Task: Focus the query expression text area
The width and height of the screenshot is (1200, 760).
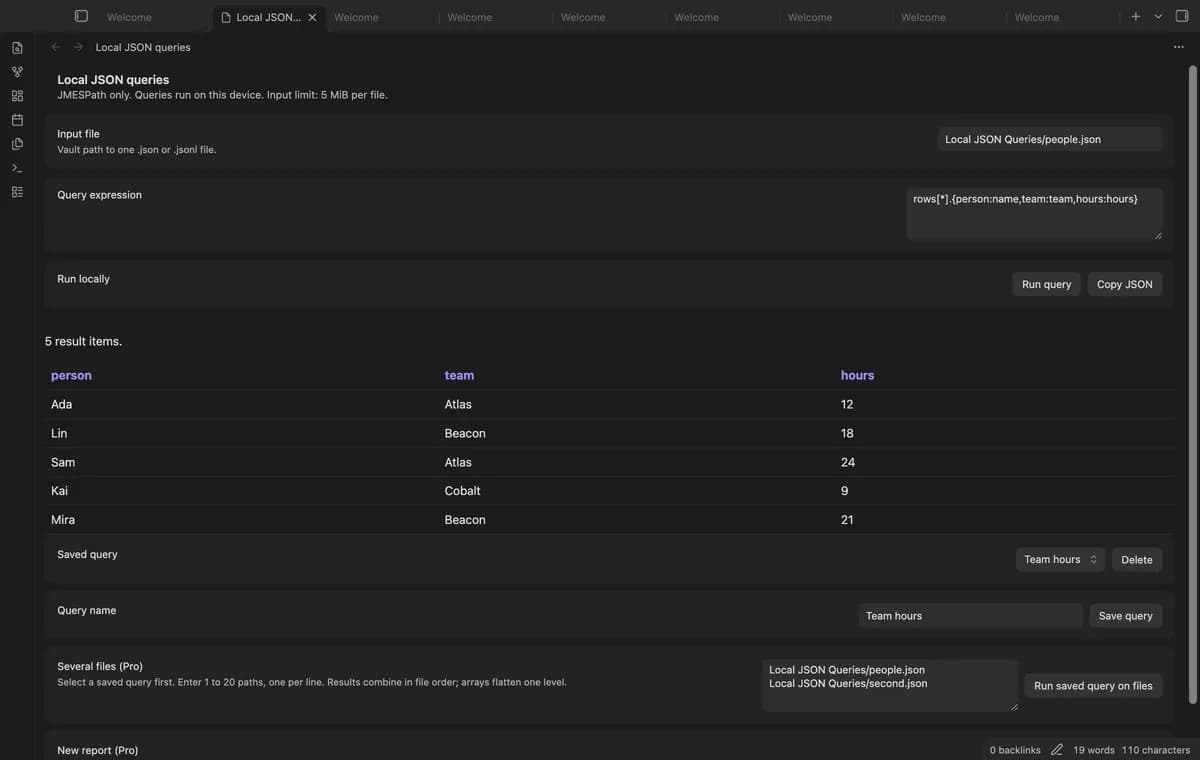Action: [1034, 214]
